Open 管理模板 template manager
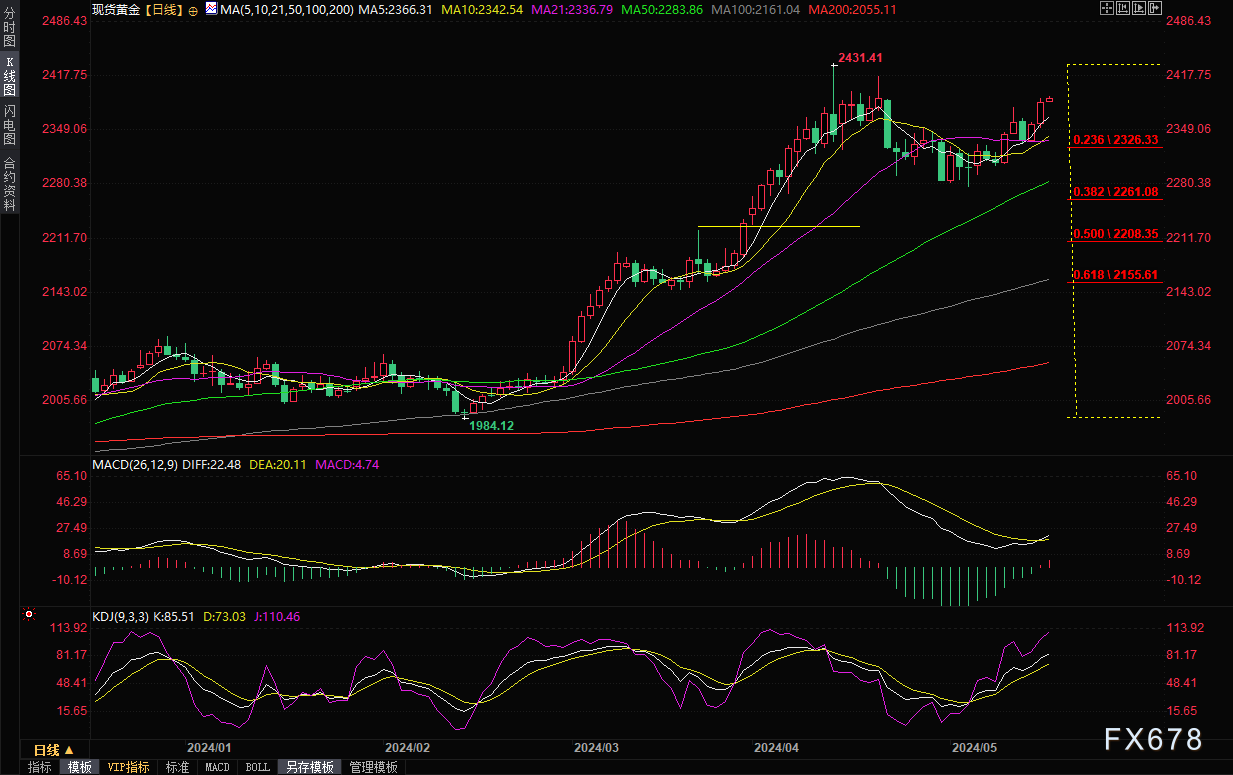This screenshot has width=1233, height=775. tap(373, 767)
